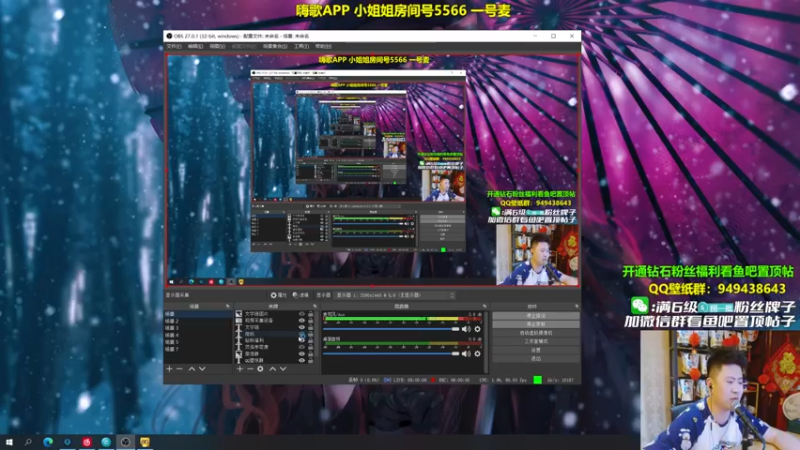Click the Stop Streaming (停止推流) button

[536, 316]
